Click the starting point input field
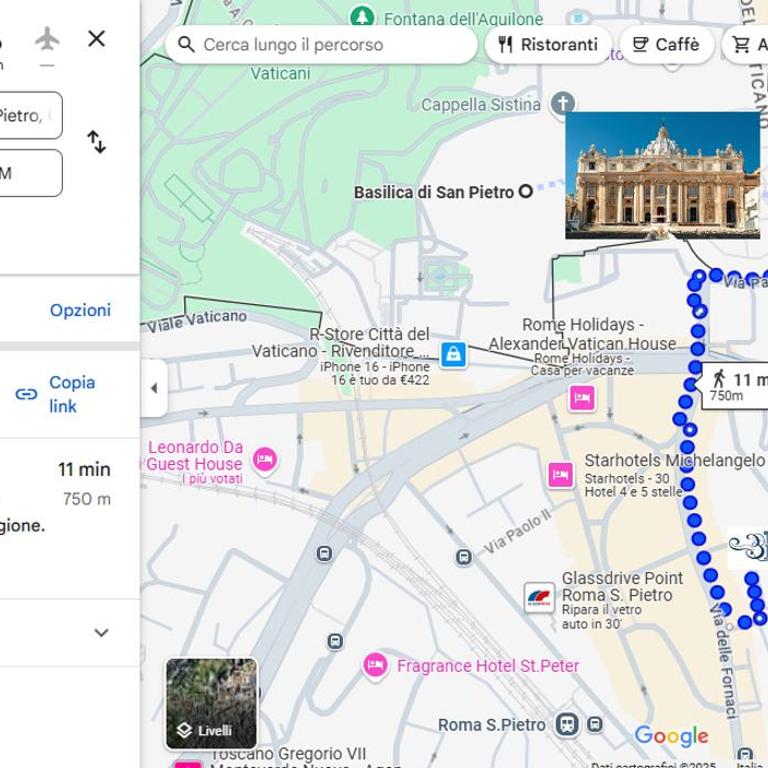Image resolution: width=768 pixels, height=768 pixels. click(x=30, y=116)
